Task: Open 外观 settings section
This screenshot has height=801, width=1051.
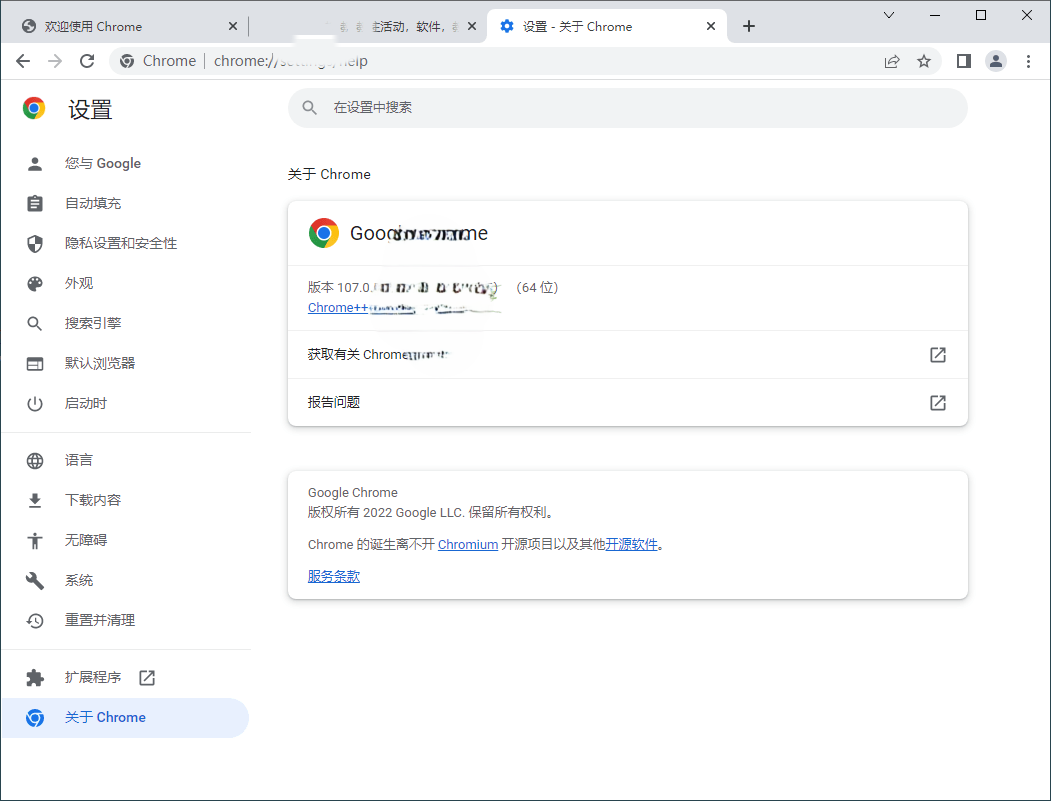Action: click(125, 284)
